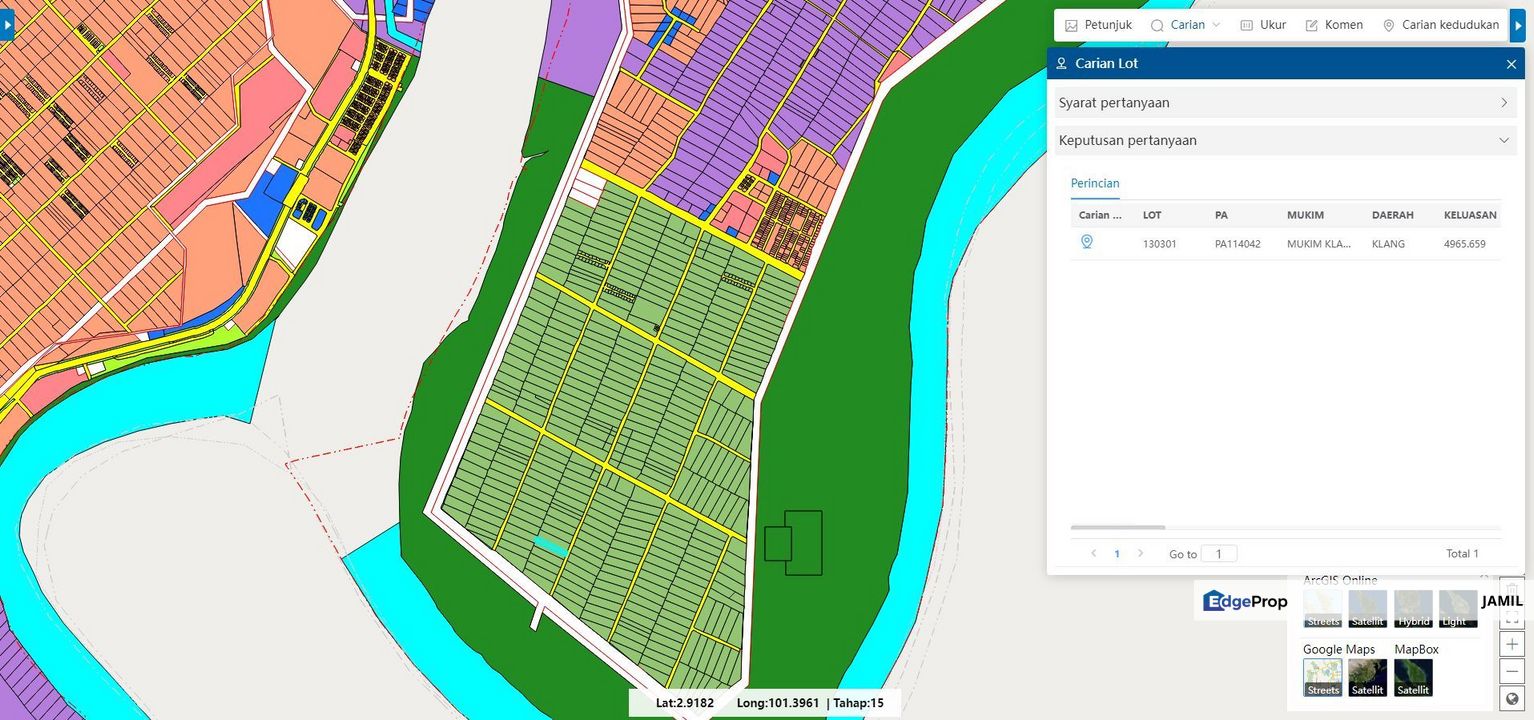Select the Perincian tab

click(x=1095, y=184)
